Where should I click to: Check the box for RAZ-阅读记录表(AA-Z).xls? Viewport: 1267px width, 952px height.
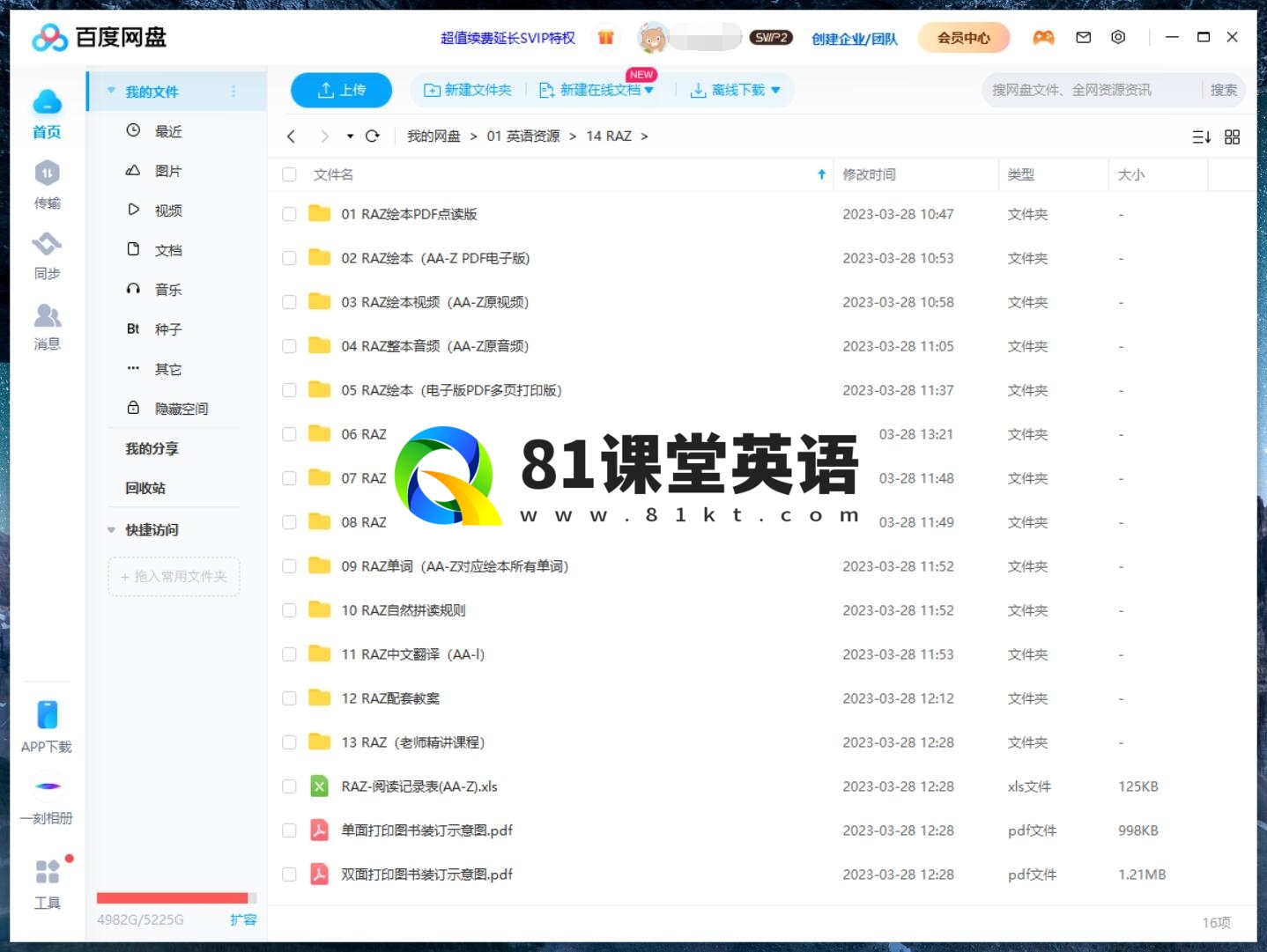point(289,786)
